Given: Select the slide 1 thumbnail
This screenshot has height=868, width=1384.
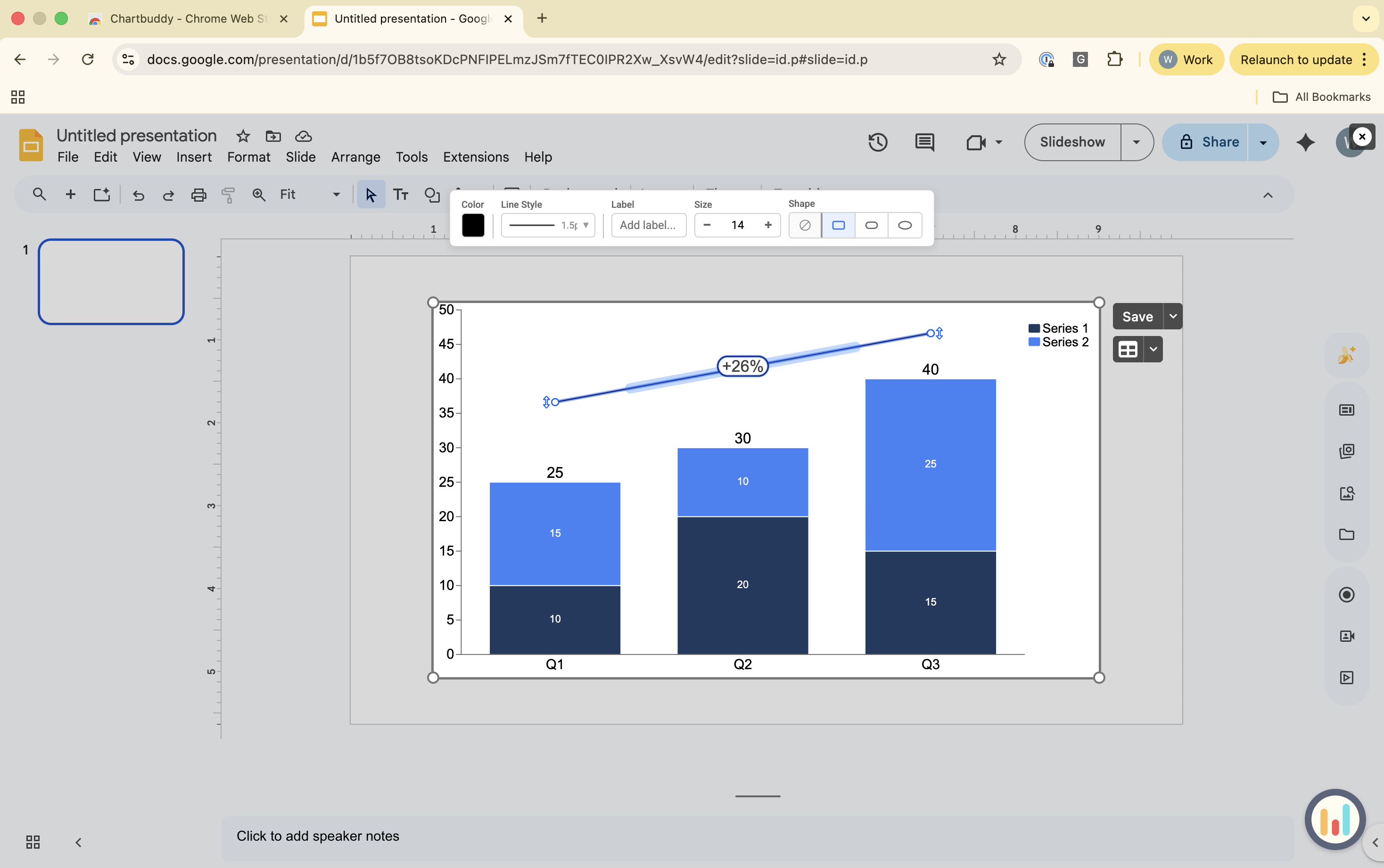Looking at the screenshot, I should [x=111, y=281].
